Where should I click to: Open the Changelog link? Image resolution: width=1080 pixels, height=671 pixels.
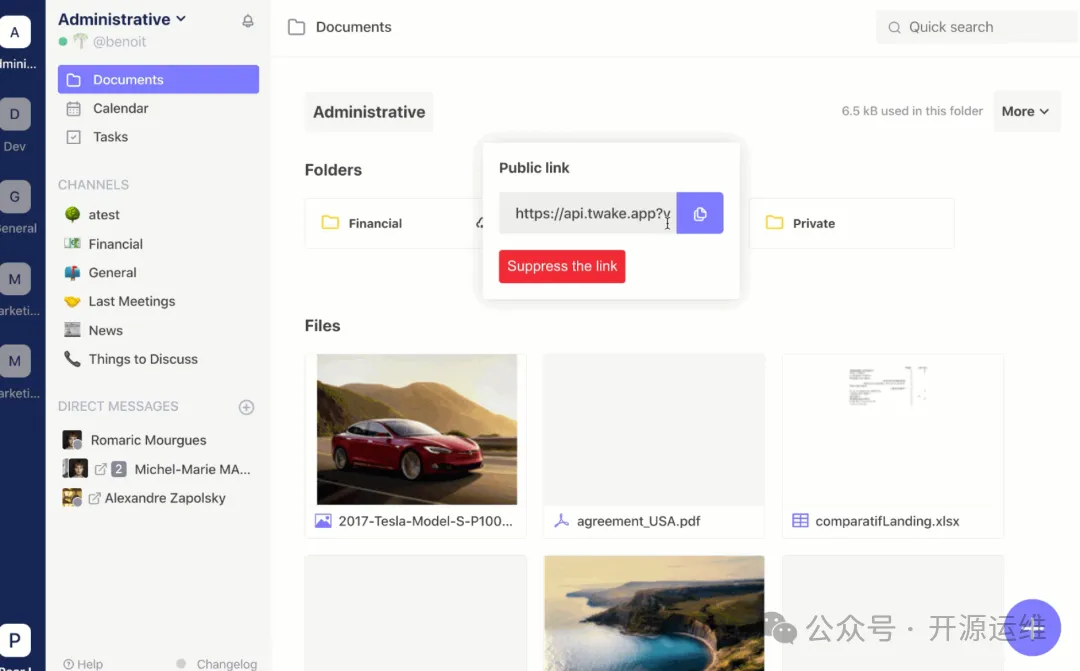coord(226,664)
